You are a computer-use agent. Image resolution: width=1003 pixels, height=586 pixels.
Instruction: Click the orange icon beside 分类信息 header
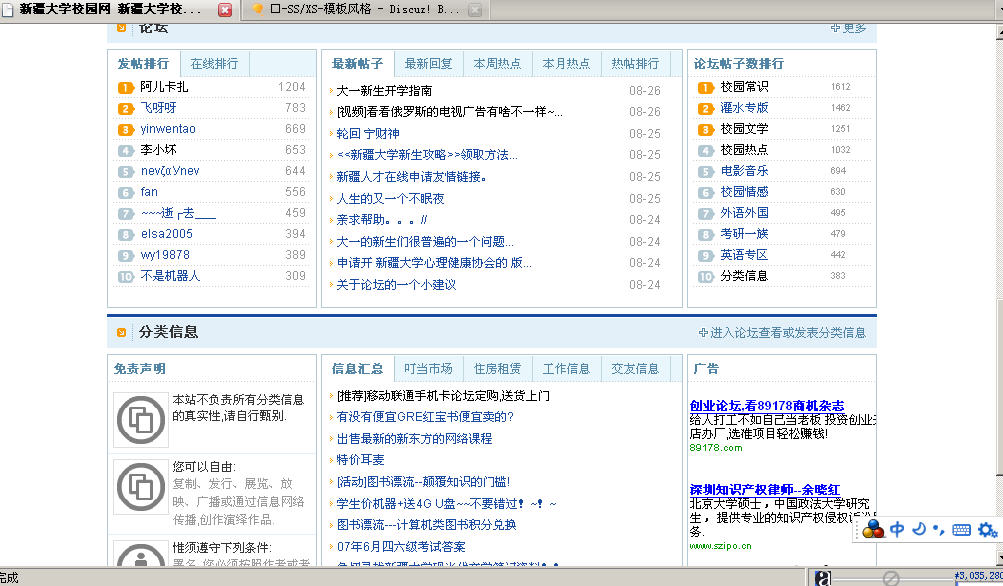pos(122,332)
